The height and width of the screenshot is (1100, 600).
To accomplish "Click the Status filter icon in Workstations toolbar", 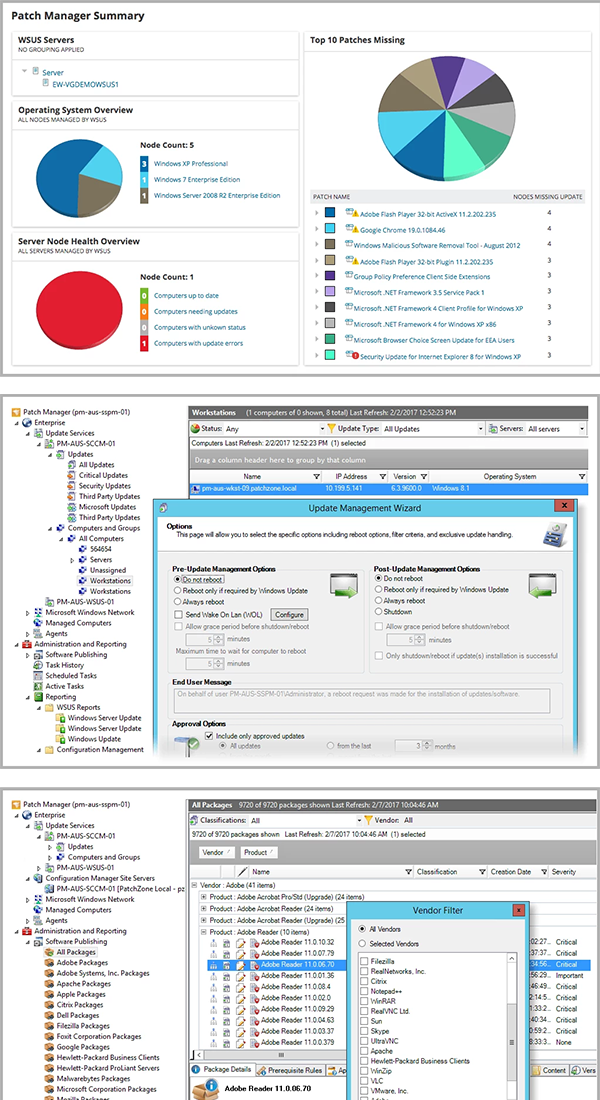I will click(x=195, y=428).
